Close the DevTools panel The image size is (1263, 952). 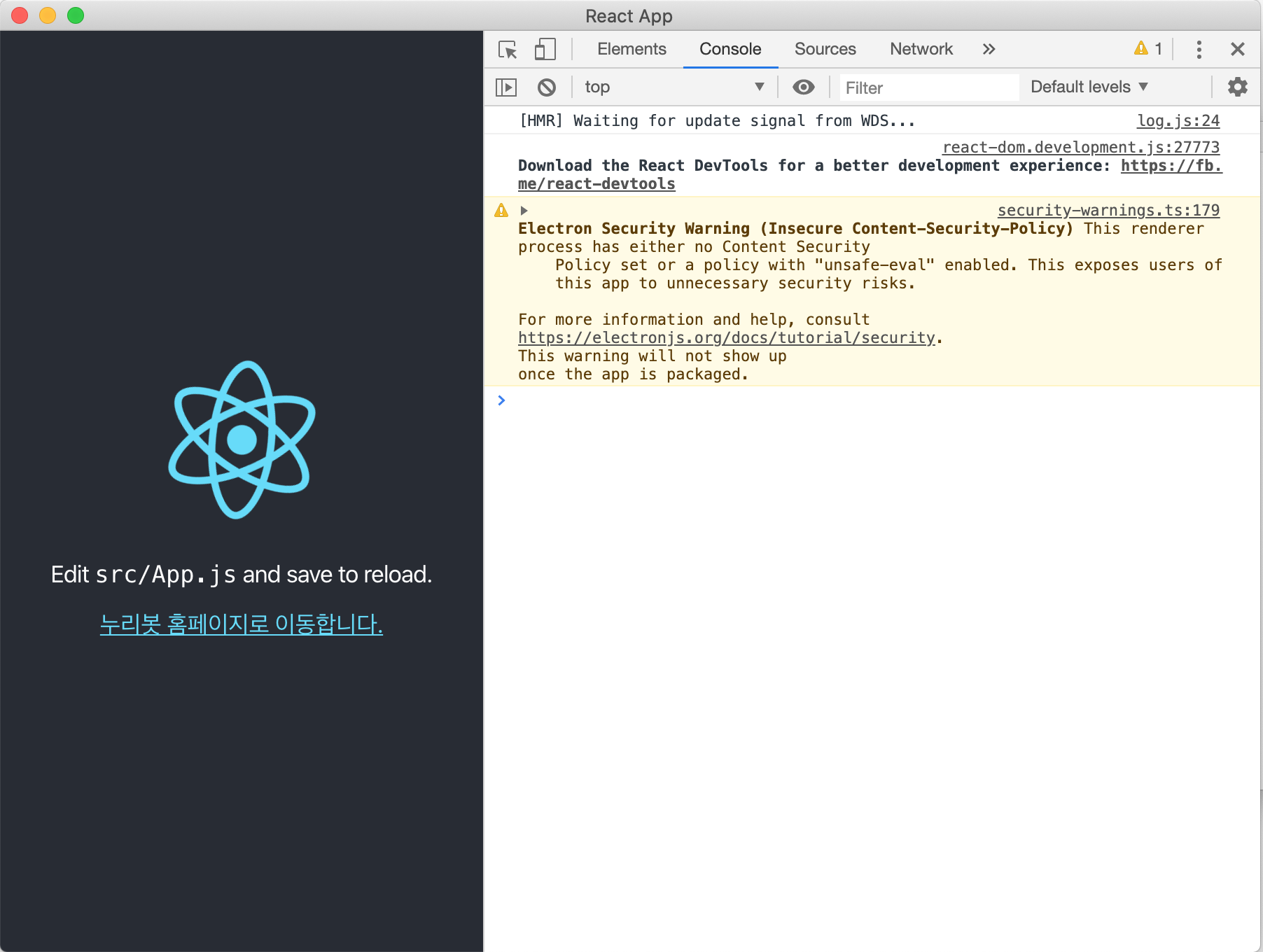coord(1238,49)
